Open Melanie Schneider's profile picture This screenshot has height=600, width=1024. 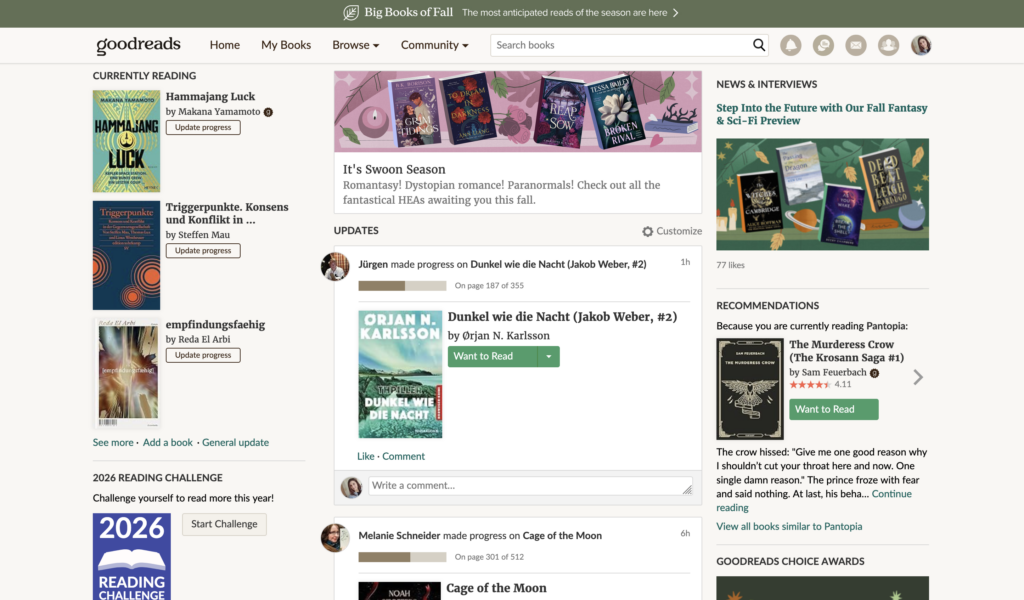tap(335, 537)
